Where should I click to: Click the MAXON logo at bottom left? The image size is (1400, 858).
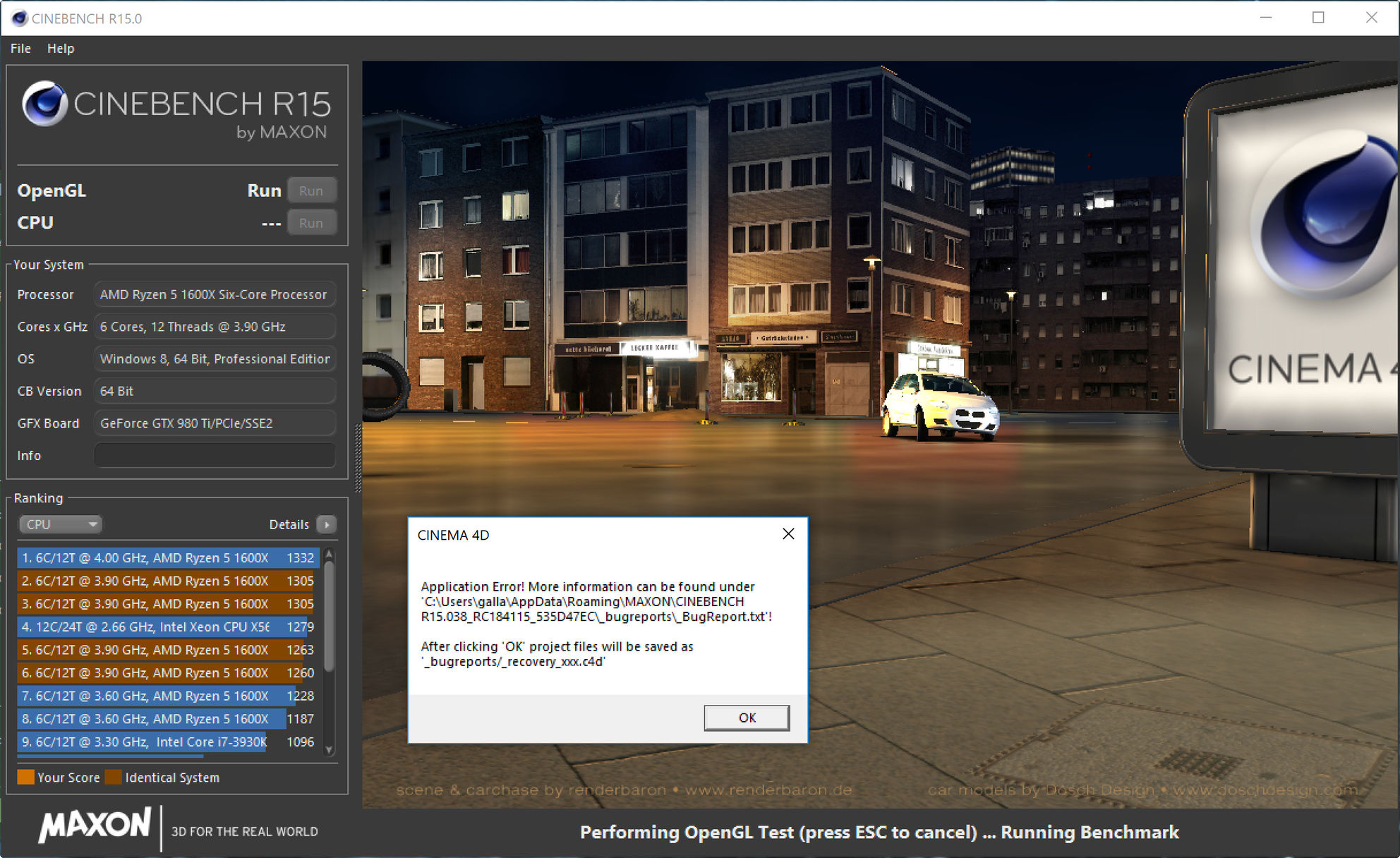click(x=95, y=826)
